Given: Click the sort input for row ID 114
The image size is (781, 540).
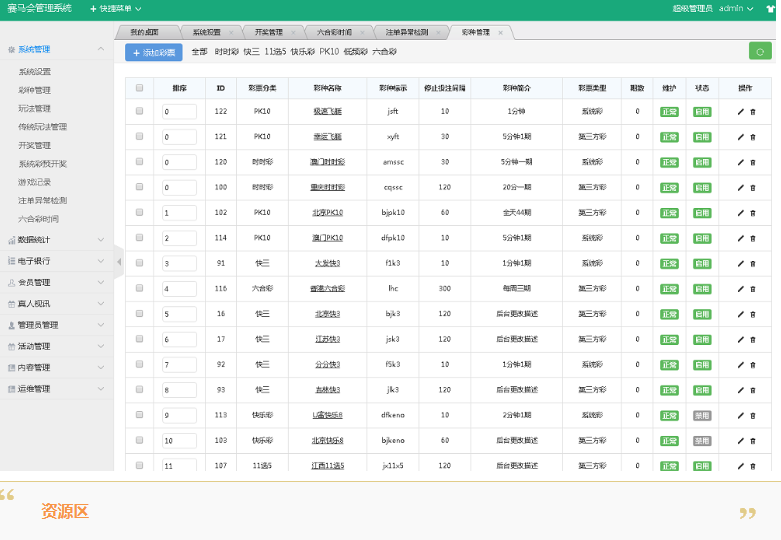Looking at the screenshot, I should [179, 238].
